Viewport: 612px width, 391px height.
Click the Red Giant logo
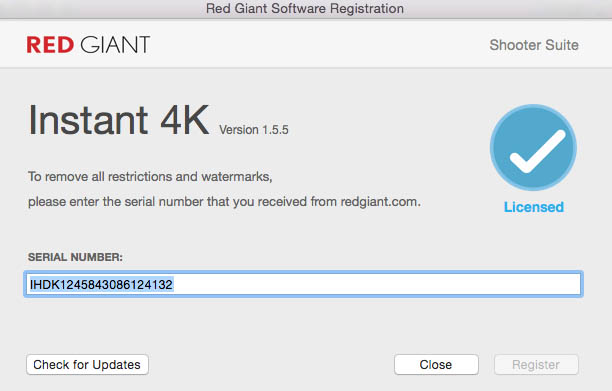(88, 44)
